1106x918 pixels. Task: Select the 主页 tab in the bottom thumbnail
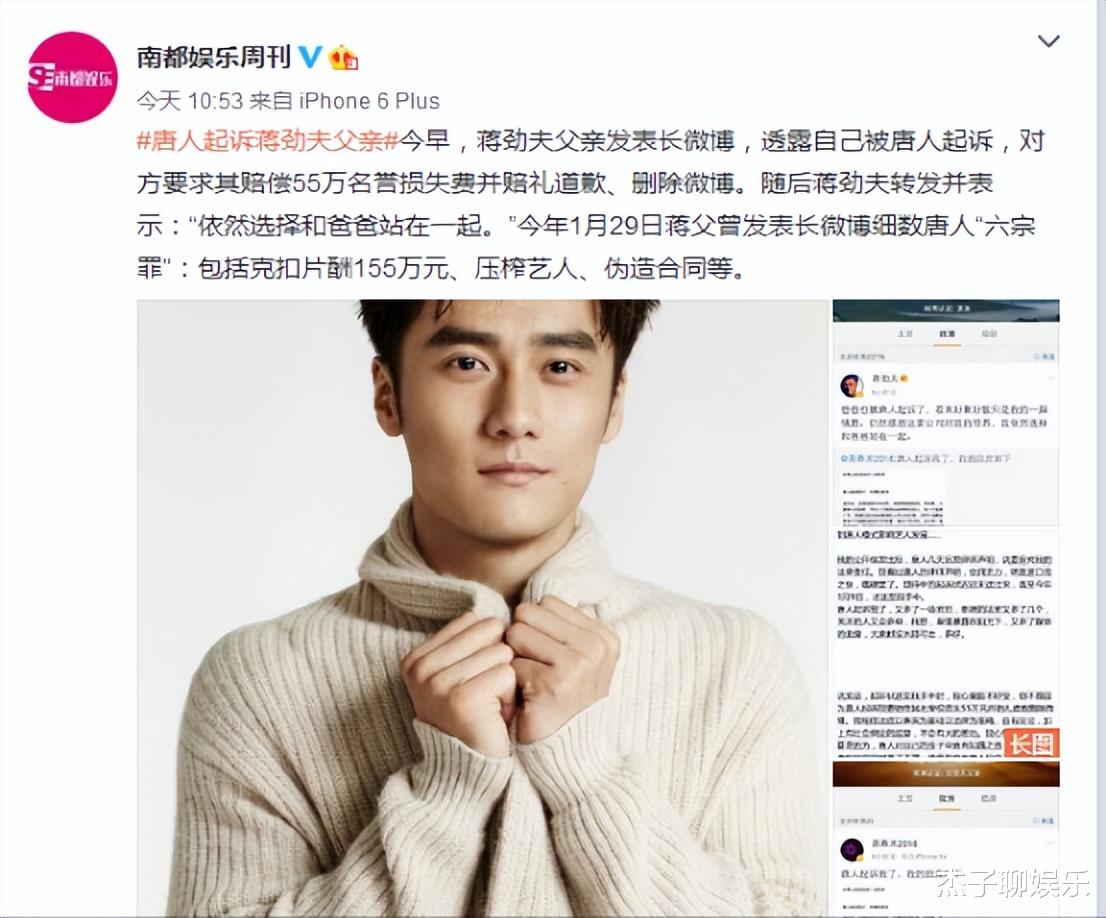905,798
